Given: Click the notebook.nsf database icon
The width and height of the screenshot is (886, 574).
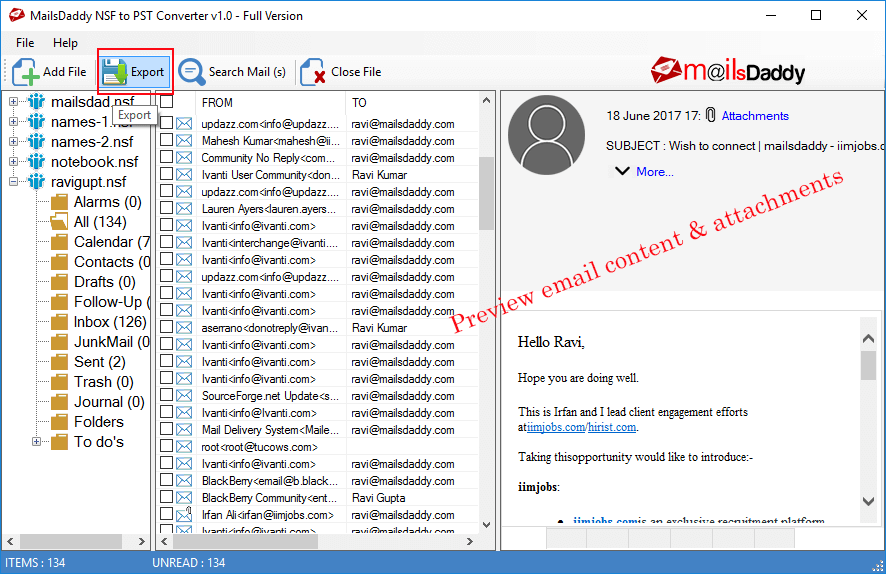Looking at the screenshot, I should point(36,162).
